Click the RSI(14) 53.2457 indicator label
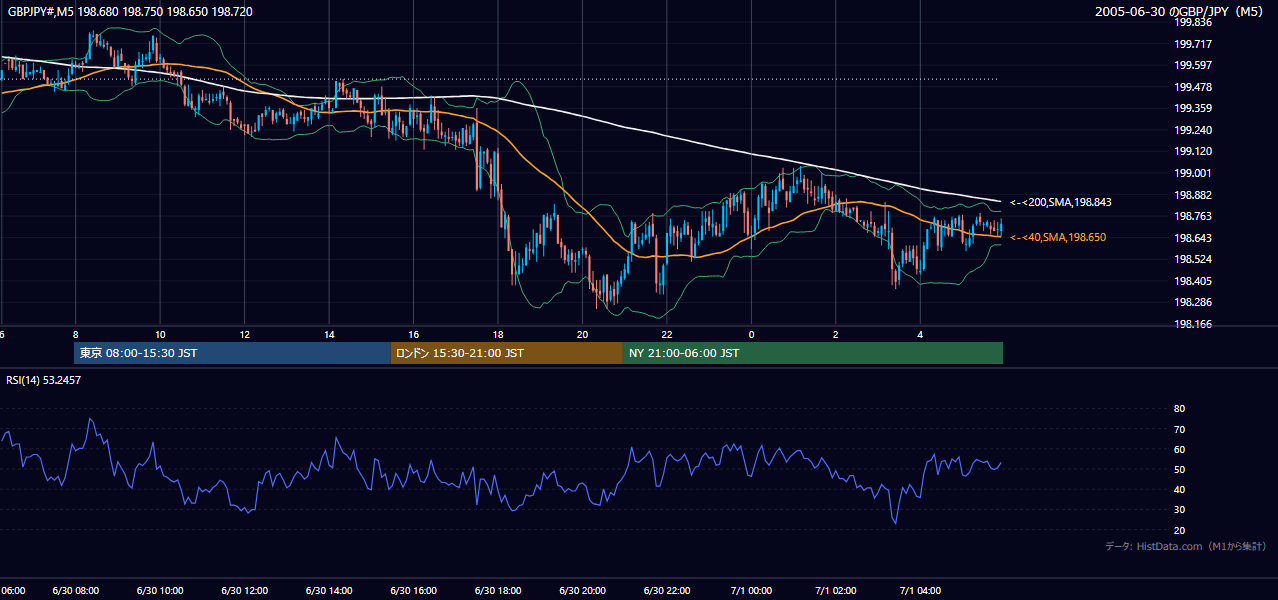The width and height of the screenshot is (1278, 600). coord(44,380)
